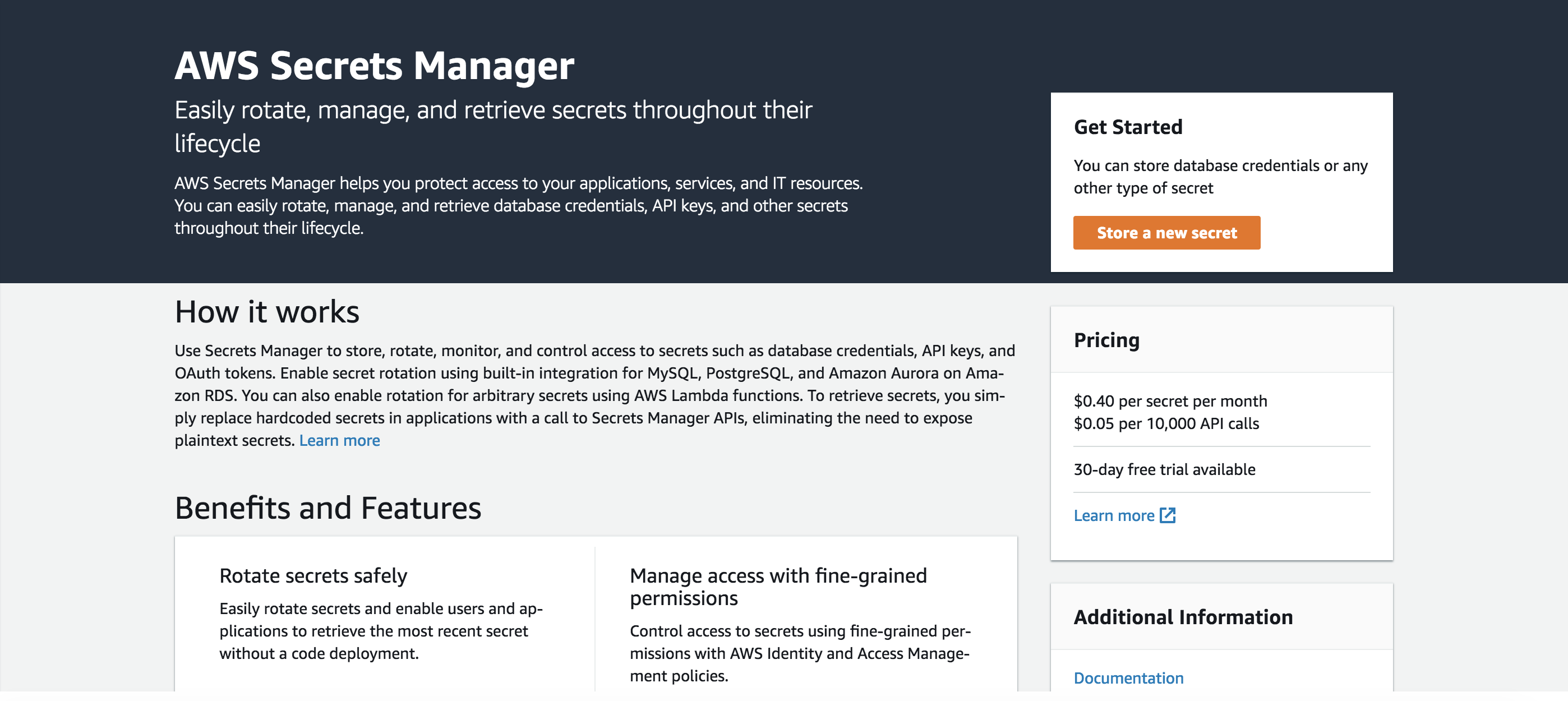Click the AWS Secrets Manager page title
Image resolution: width=1568 pixels, height=701 pixels.
point(375,65)
